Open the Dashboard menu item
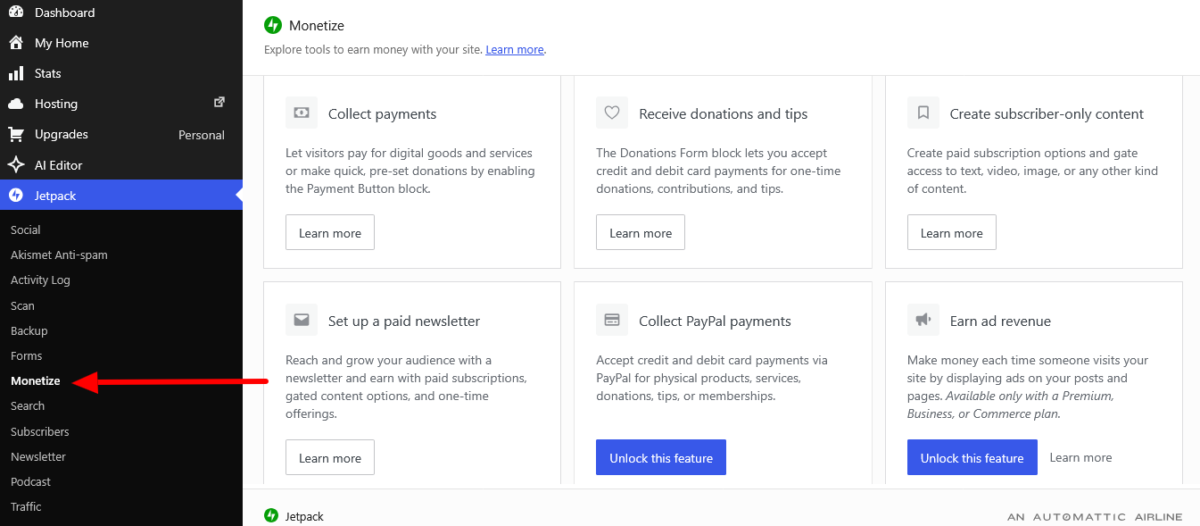 click(x=121, y=13)
